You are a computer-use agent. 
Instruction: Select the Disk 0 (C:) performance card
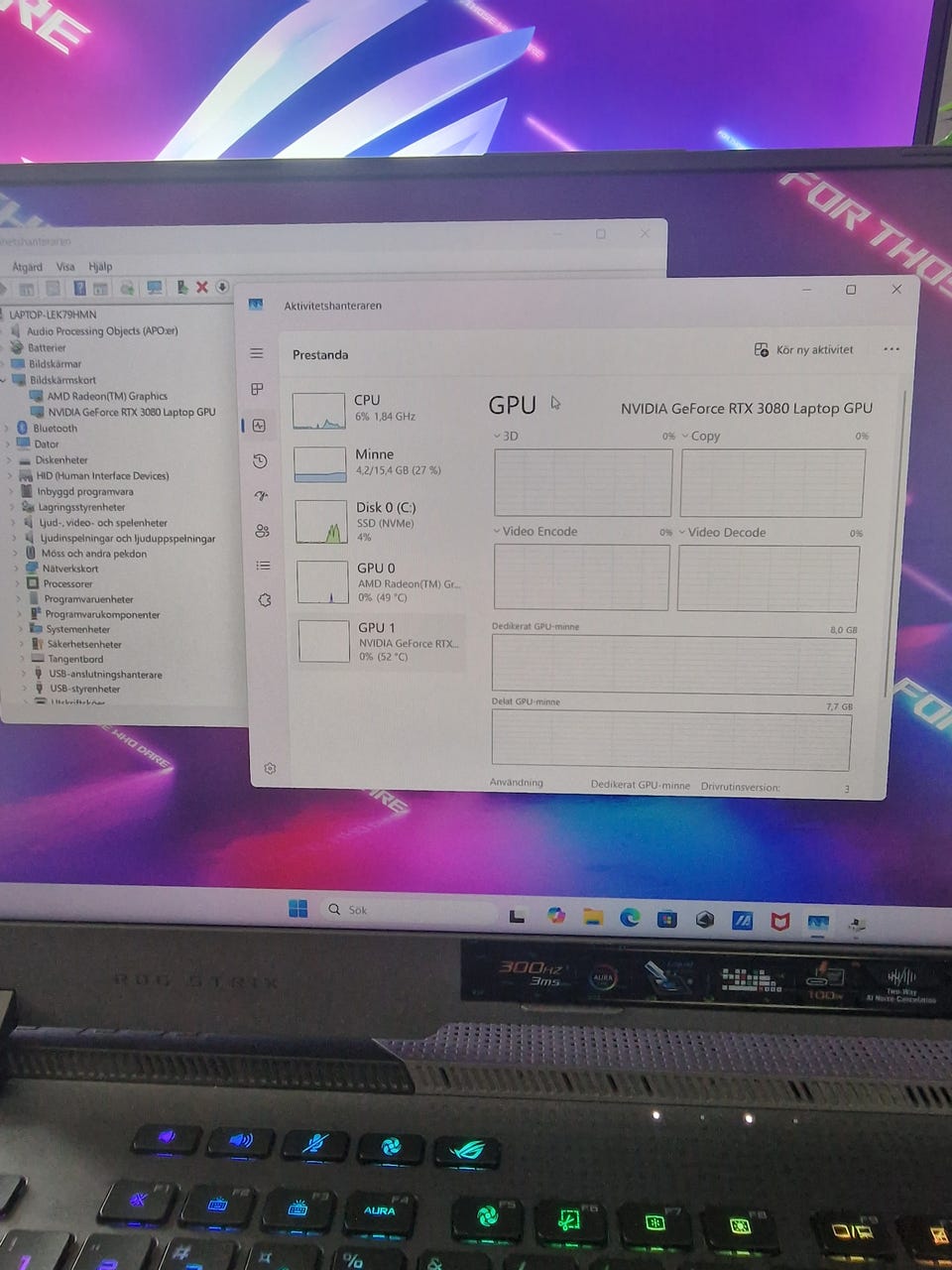click(380, 522)
